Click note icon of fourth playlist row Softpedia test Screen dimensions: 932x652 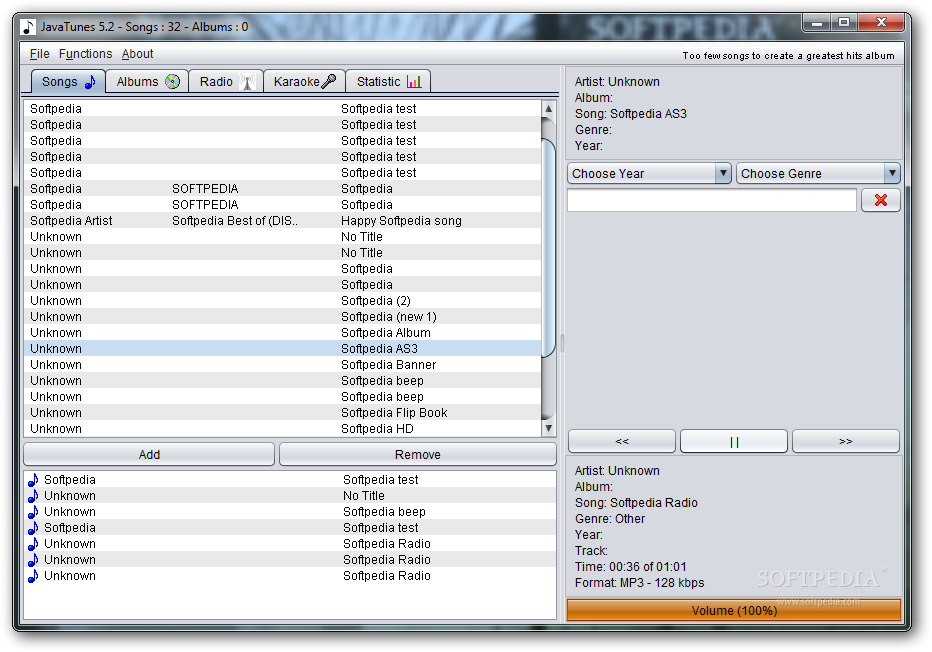pos(33,528)
